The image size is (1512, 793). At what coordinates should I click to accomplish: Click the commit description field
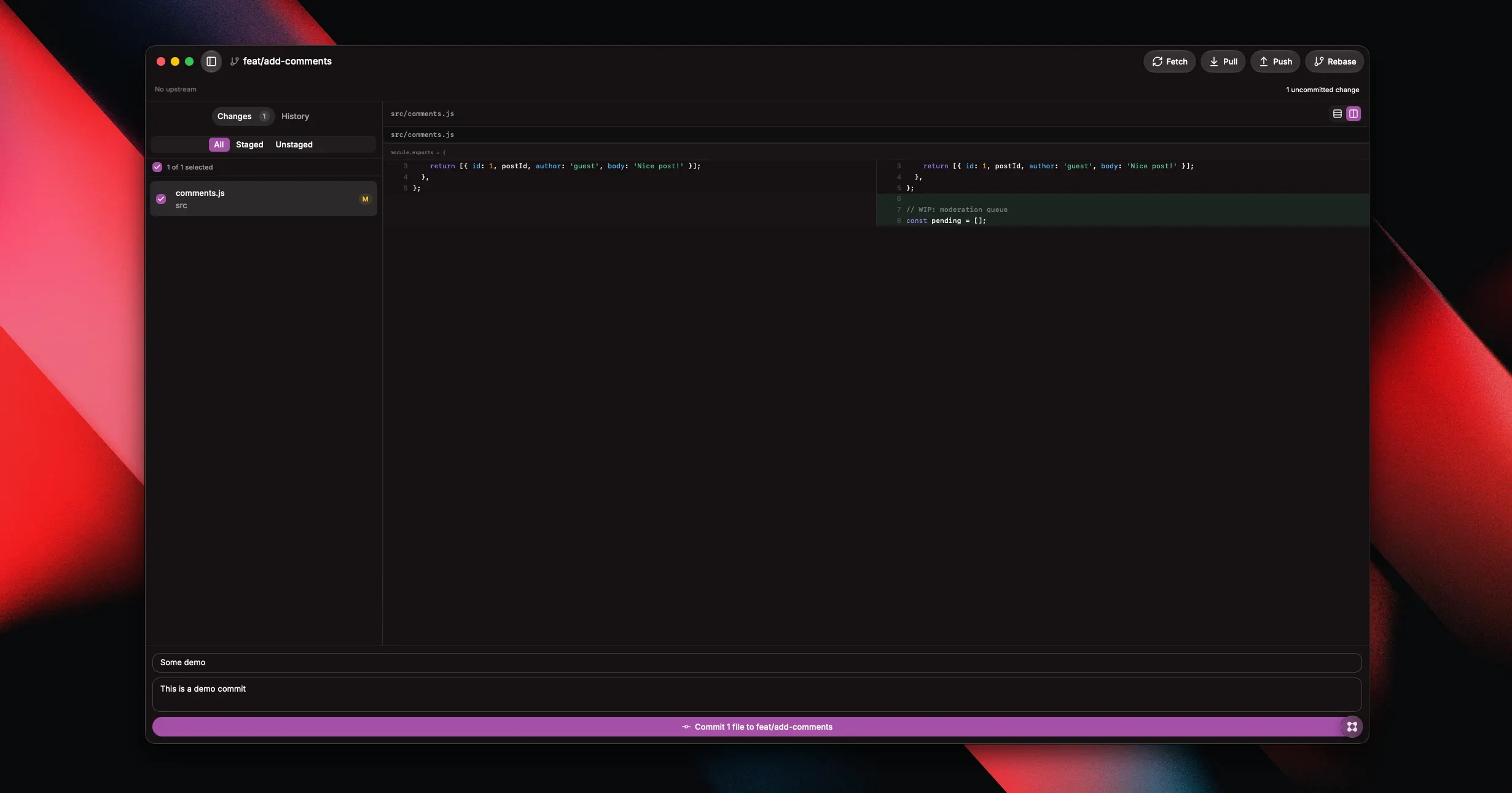pyautogui.click(x=757, y=695)
